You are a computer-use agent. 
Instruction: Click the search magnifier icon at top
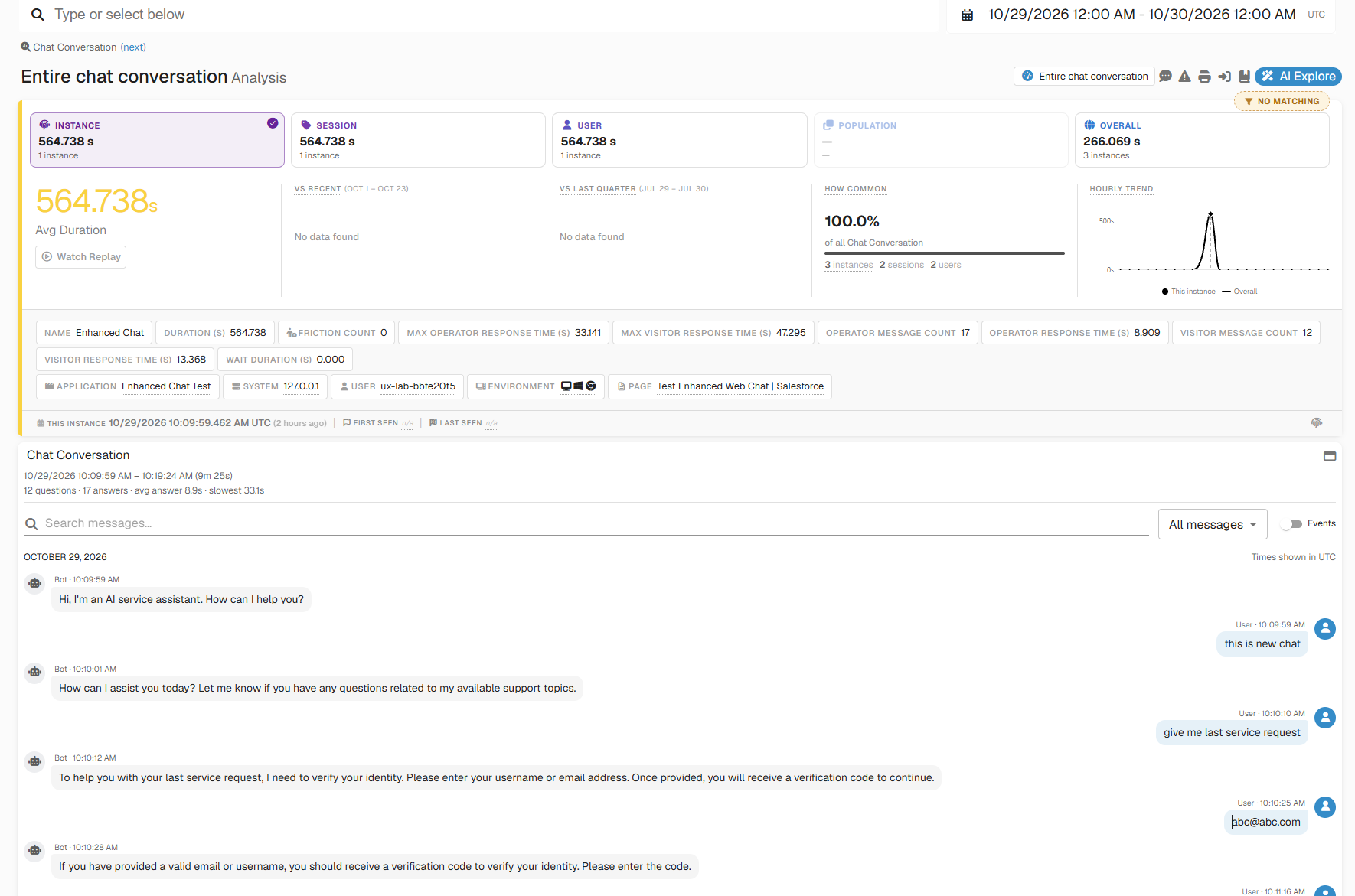(x=37, y=15)
